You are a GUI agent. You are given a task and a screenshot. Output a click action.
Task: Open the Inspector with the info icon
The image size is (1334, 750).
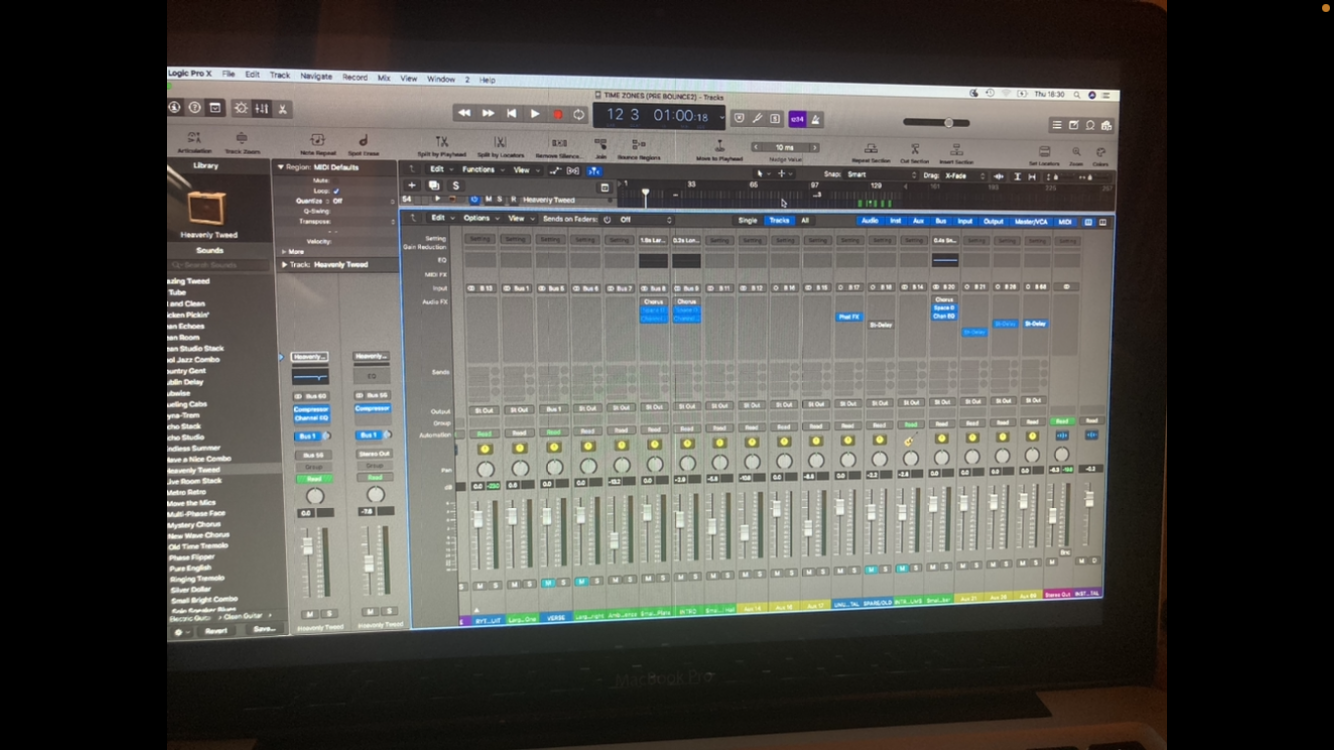click(174, 108)
